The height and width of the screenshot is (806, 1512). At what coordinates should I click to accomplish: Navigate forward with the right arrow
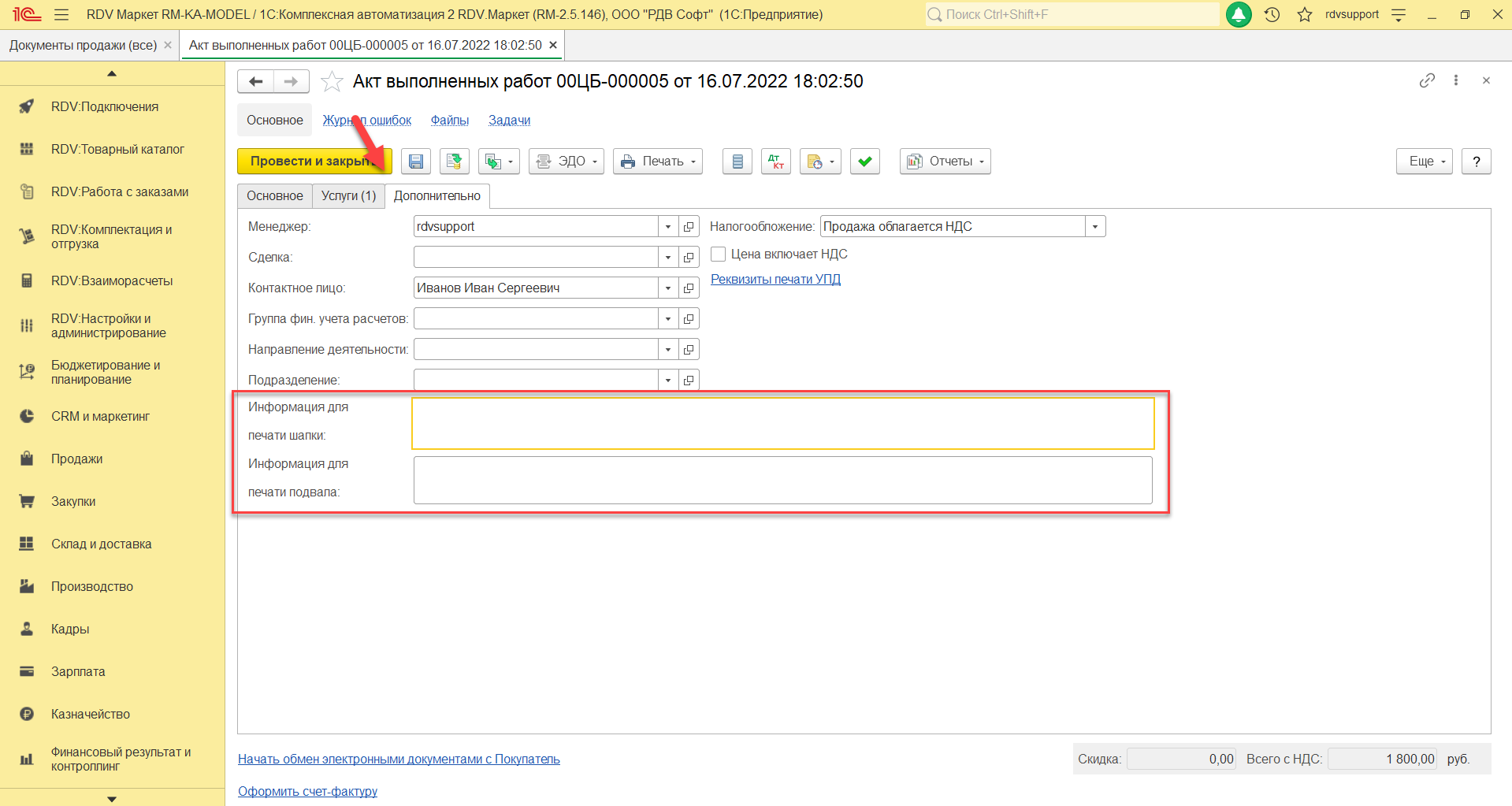[292, 81]
